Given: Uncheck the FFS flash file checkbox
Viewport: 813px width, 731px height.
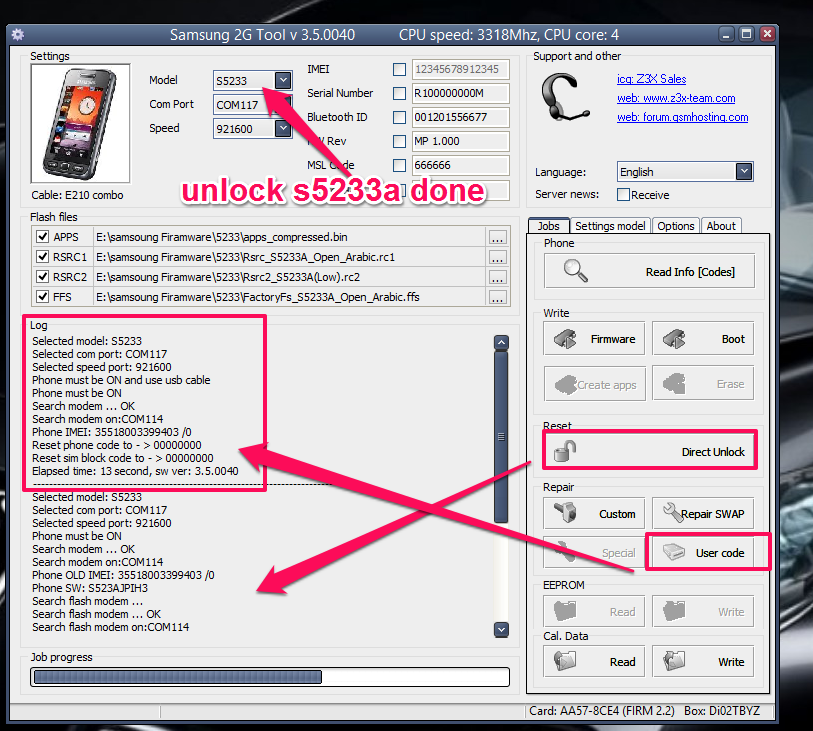Looking at the screenshot, I should (x=43, y=297).
